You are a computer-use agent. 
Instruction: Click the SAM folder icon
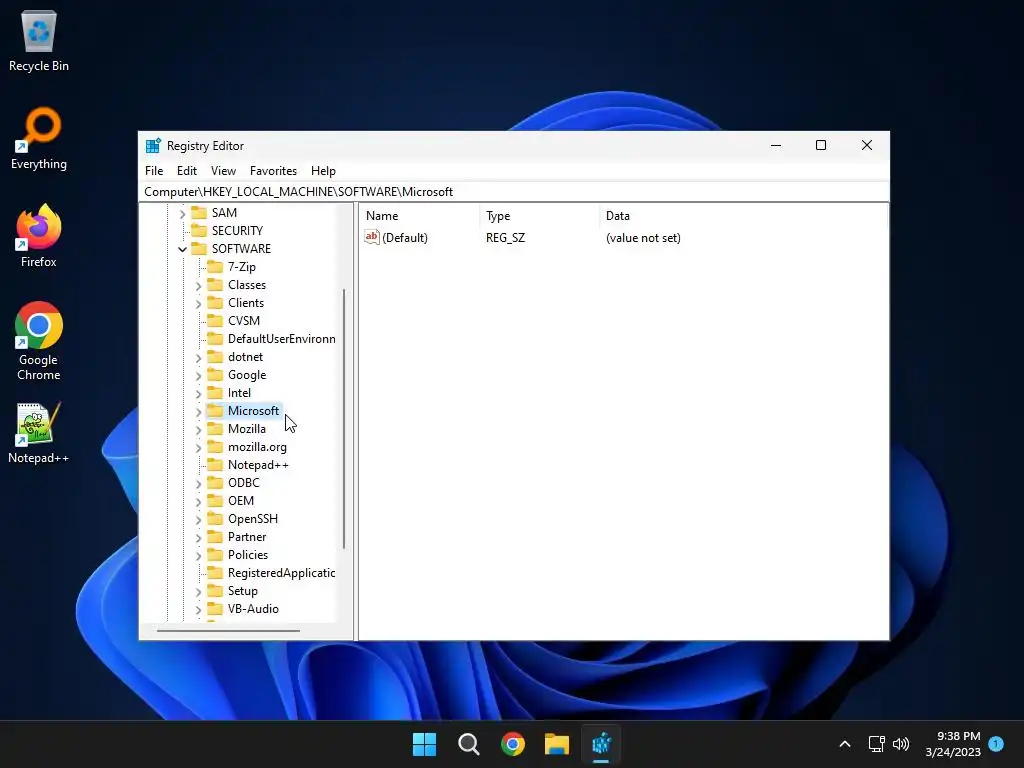(x=199, y=213)
